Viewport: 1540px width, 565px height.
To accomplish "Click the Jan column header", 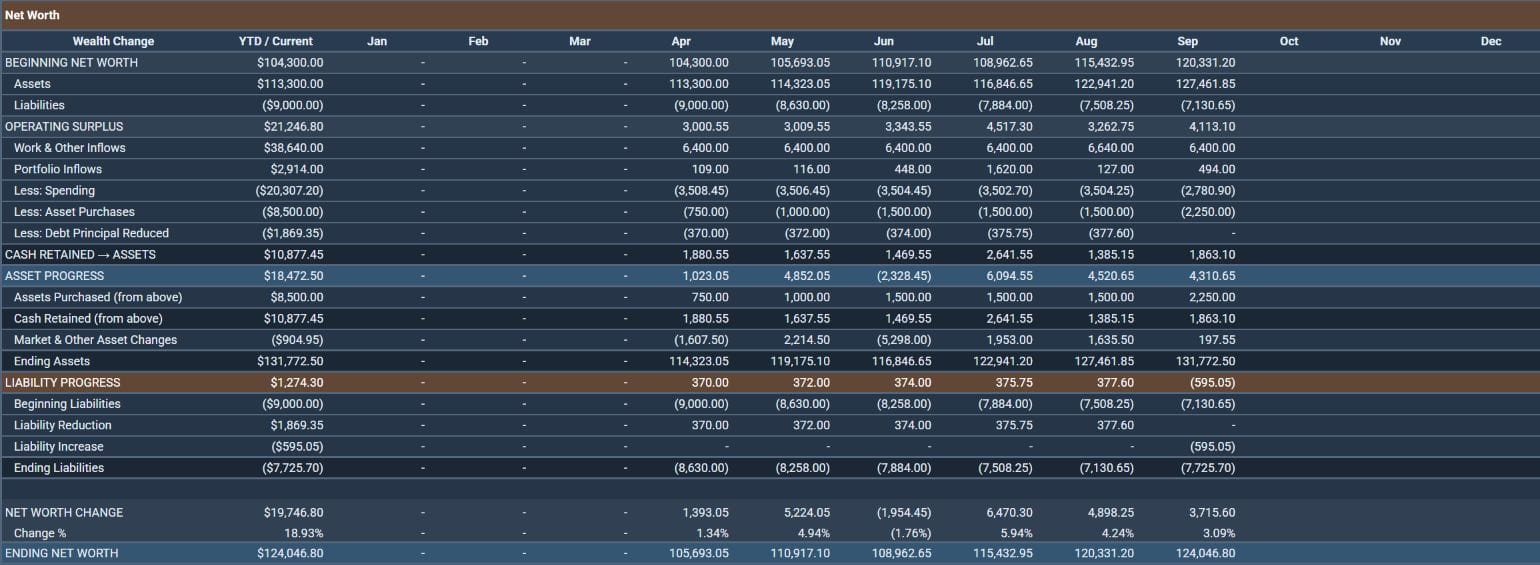I will pos(377,41).
